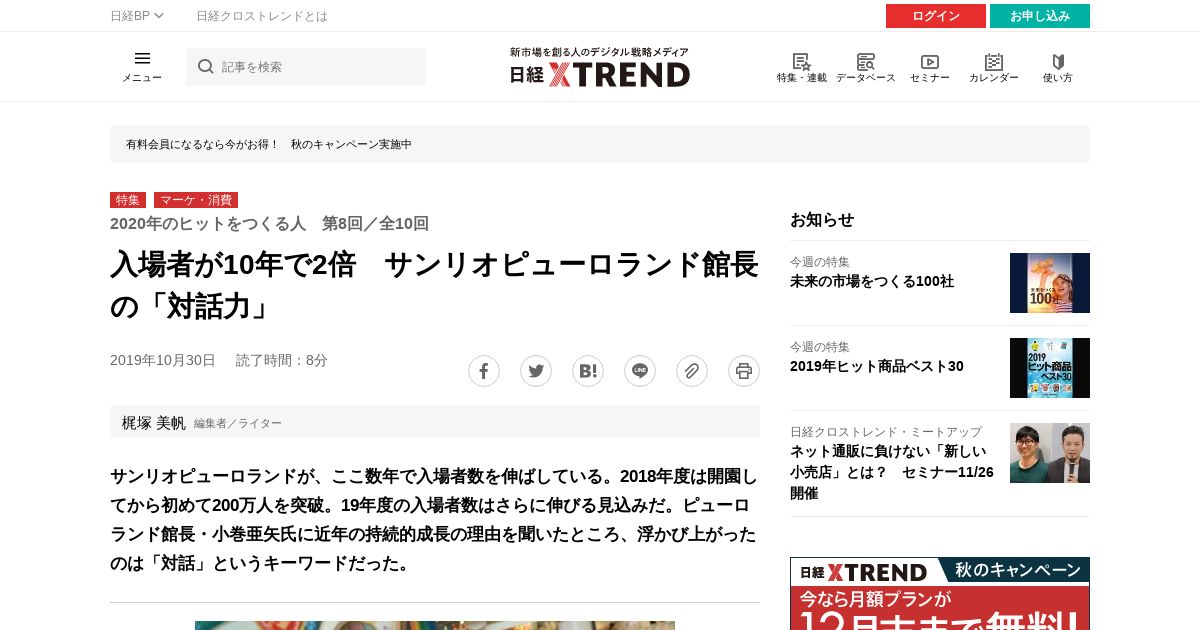Expand the 日経BP dropdown
This screenshot has width=1200, height=630.
coord(137,16)
